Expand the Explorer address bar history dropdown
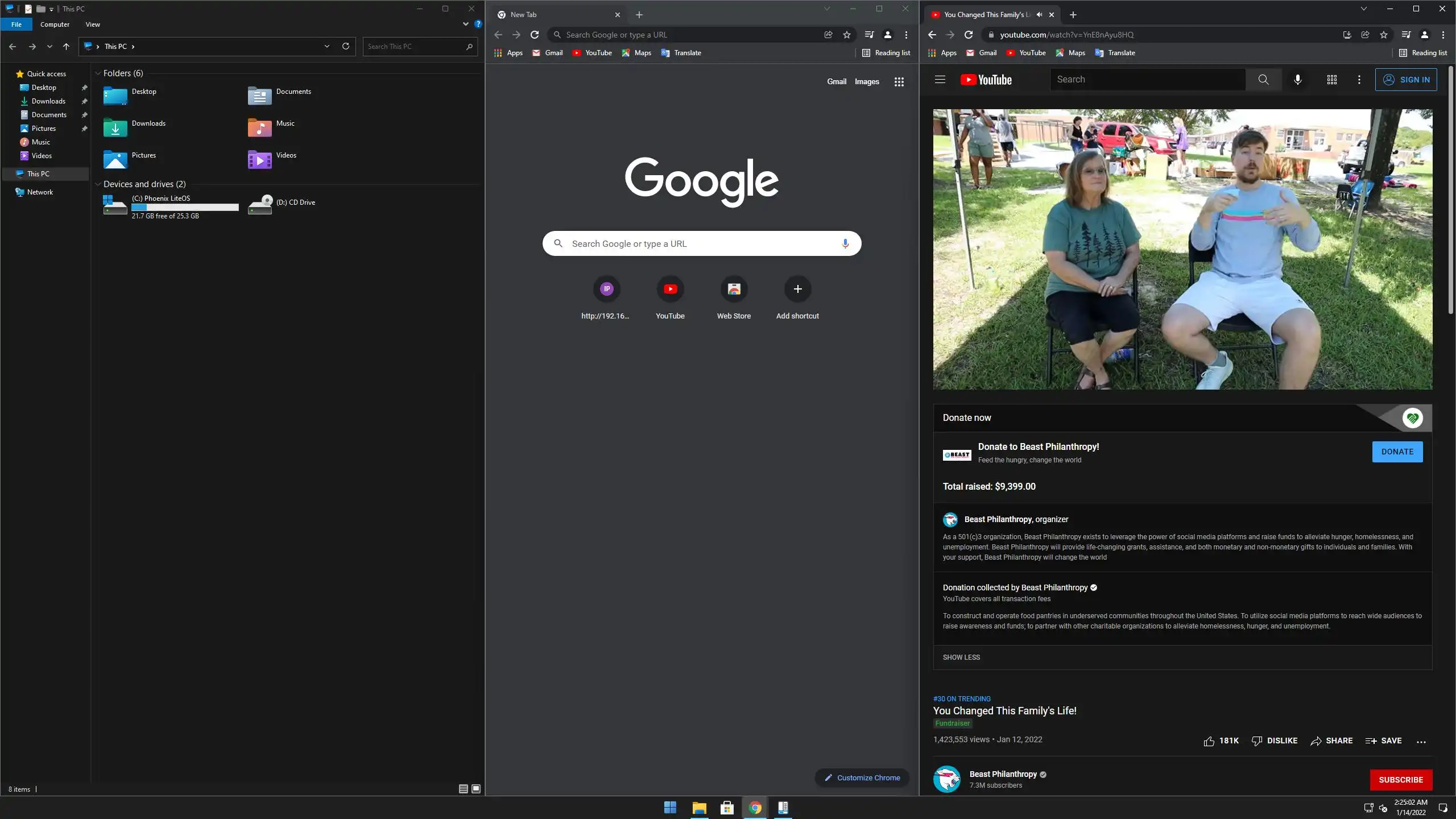The width and height of the screenshot is (1456, 819). click(x=326, y=47)
